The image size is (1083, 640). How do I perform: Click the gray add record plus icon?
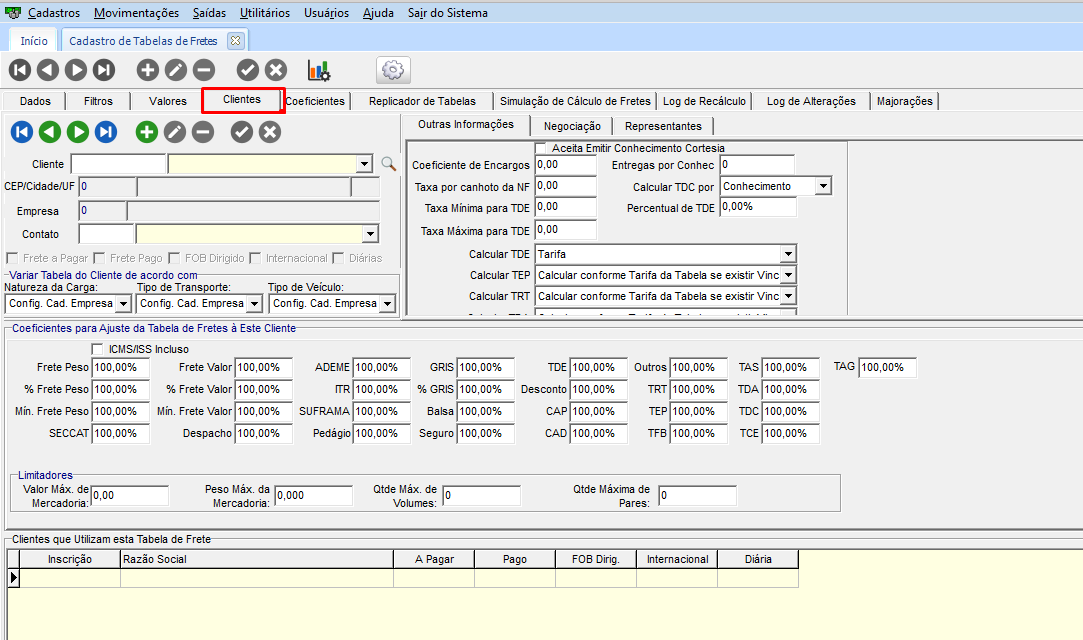click(x=148, y=70)
